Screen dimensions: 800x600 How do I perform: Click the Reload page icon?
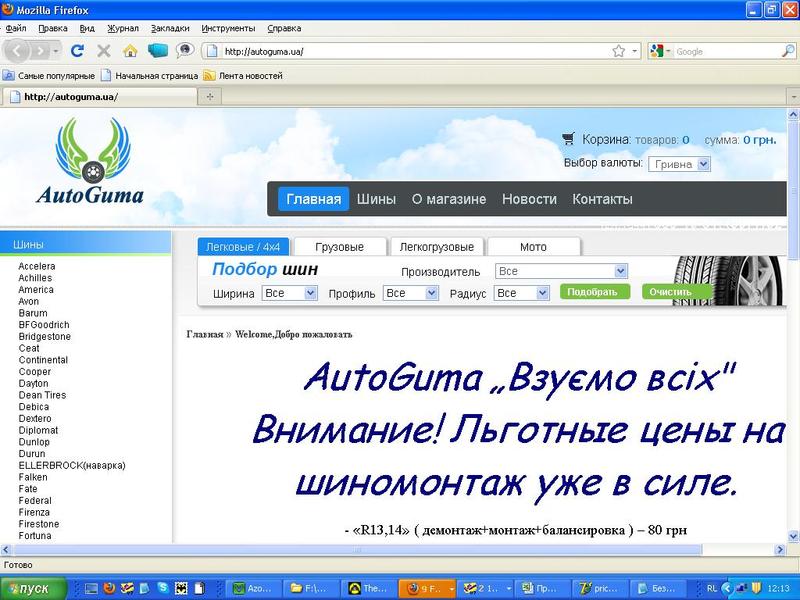[x=77, y=51]
